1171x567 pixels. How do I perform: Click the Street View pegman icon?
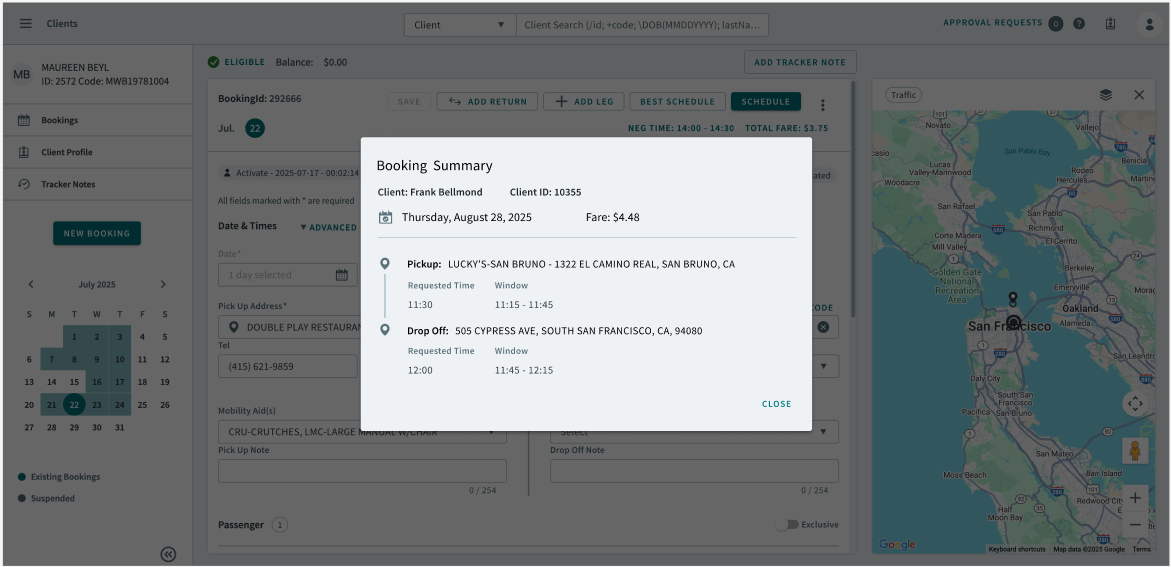click(1135, 450)
